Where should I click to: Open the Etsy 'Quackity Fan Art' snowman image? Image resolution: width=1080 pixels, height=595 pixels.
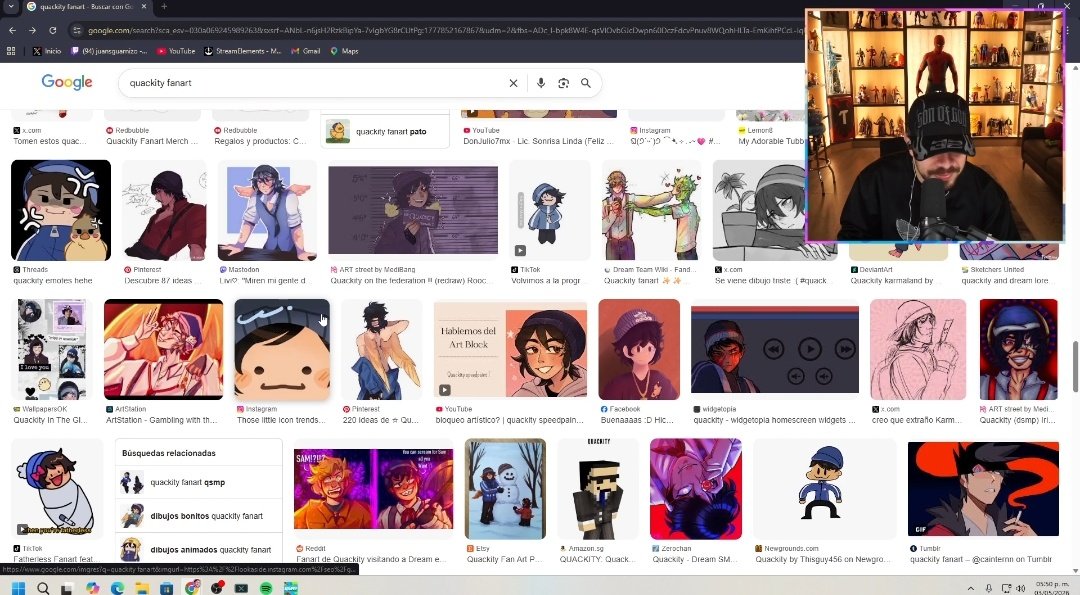point(505,488)
